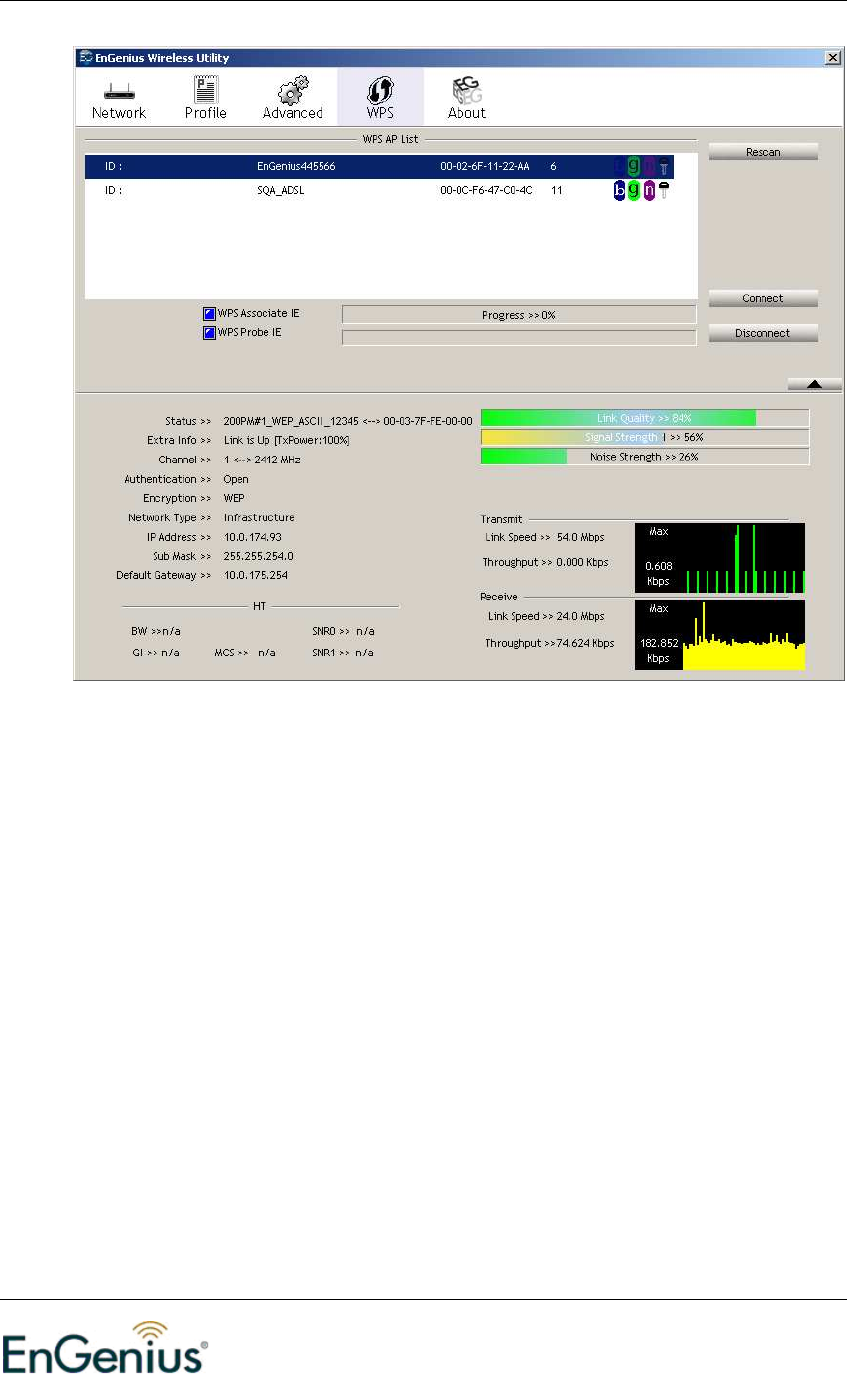
Task: Click the key security icon in the SQA_ADSL row
Action: point(663,190)
